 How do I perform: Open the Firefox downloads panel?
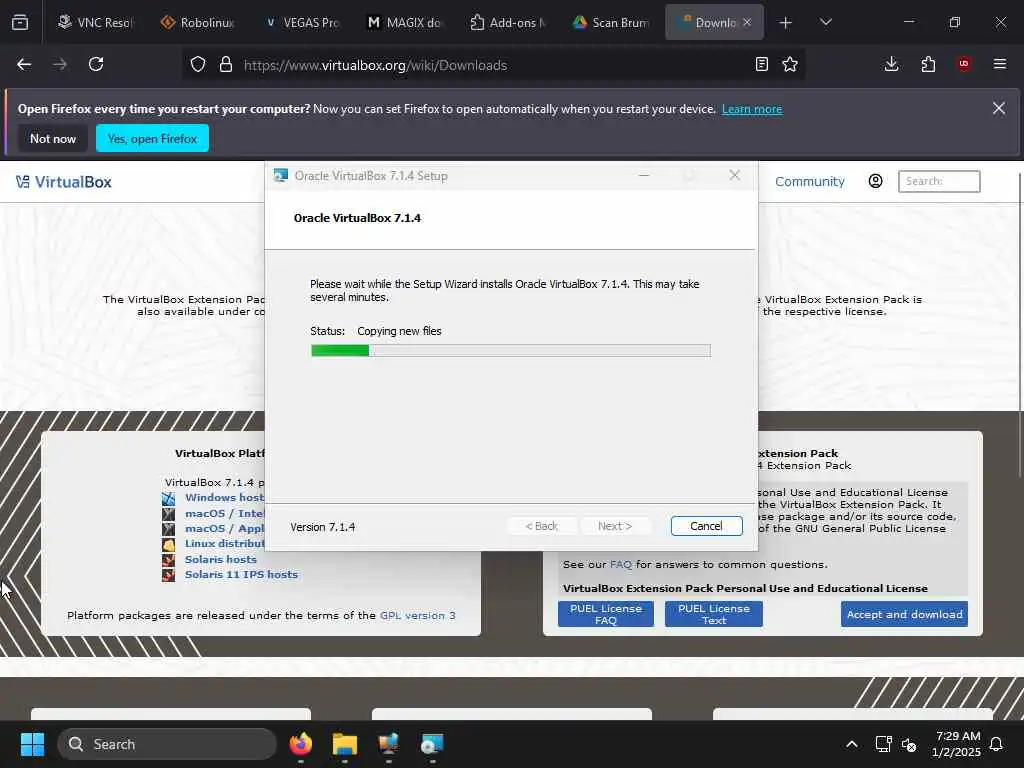(x=891, y=64)
